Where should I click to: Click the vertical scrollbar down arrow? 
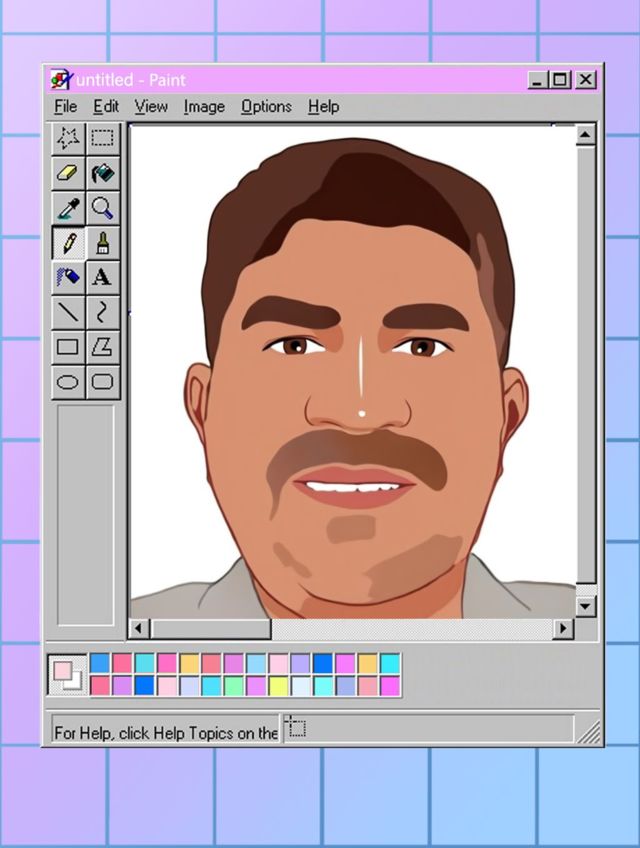[585, 606]
